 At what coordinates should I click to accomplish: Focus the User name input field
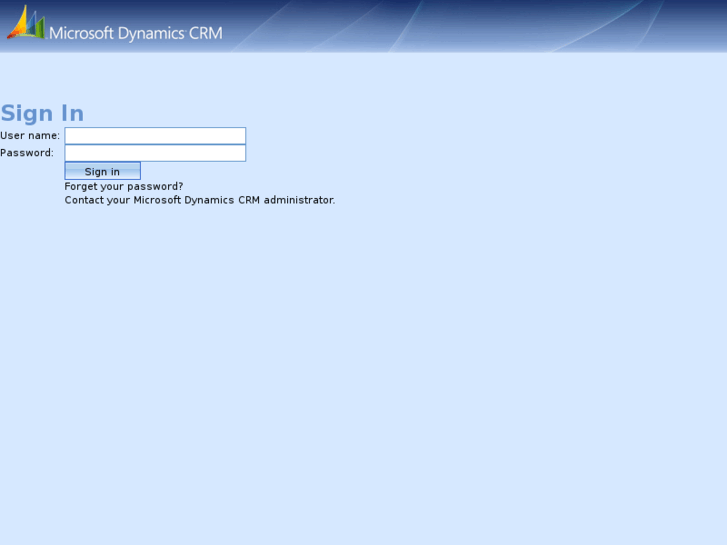[x=155, y=135]
